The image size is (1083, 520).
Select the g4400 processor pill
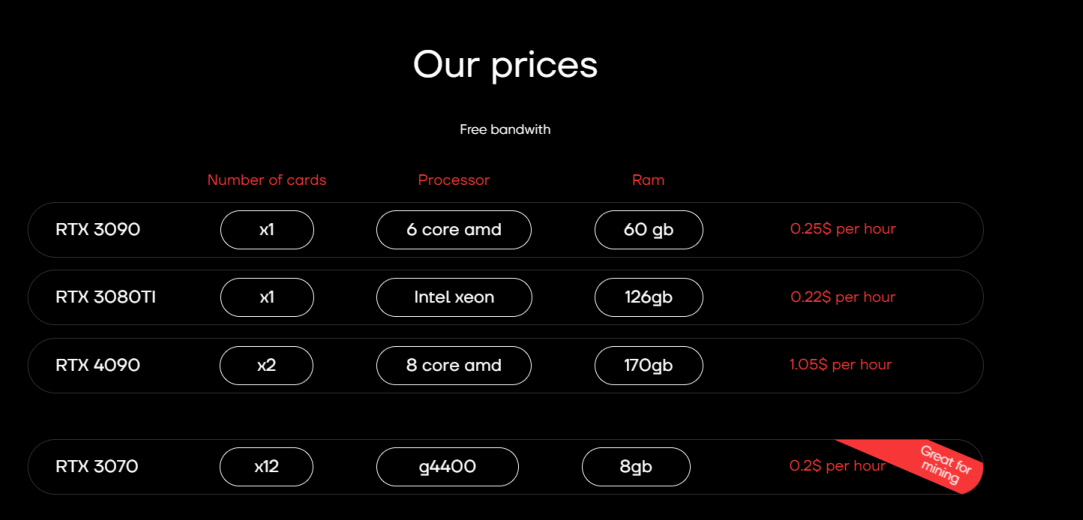click(x=447, y=467)
